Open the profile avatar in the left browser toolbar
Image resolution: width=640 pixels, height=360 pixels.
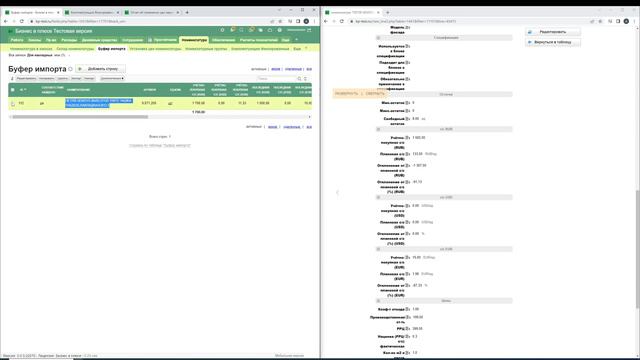tap(306, 21)
